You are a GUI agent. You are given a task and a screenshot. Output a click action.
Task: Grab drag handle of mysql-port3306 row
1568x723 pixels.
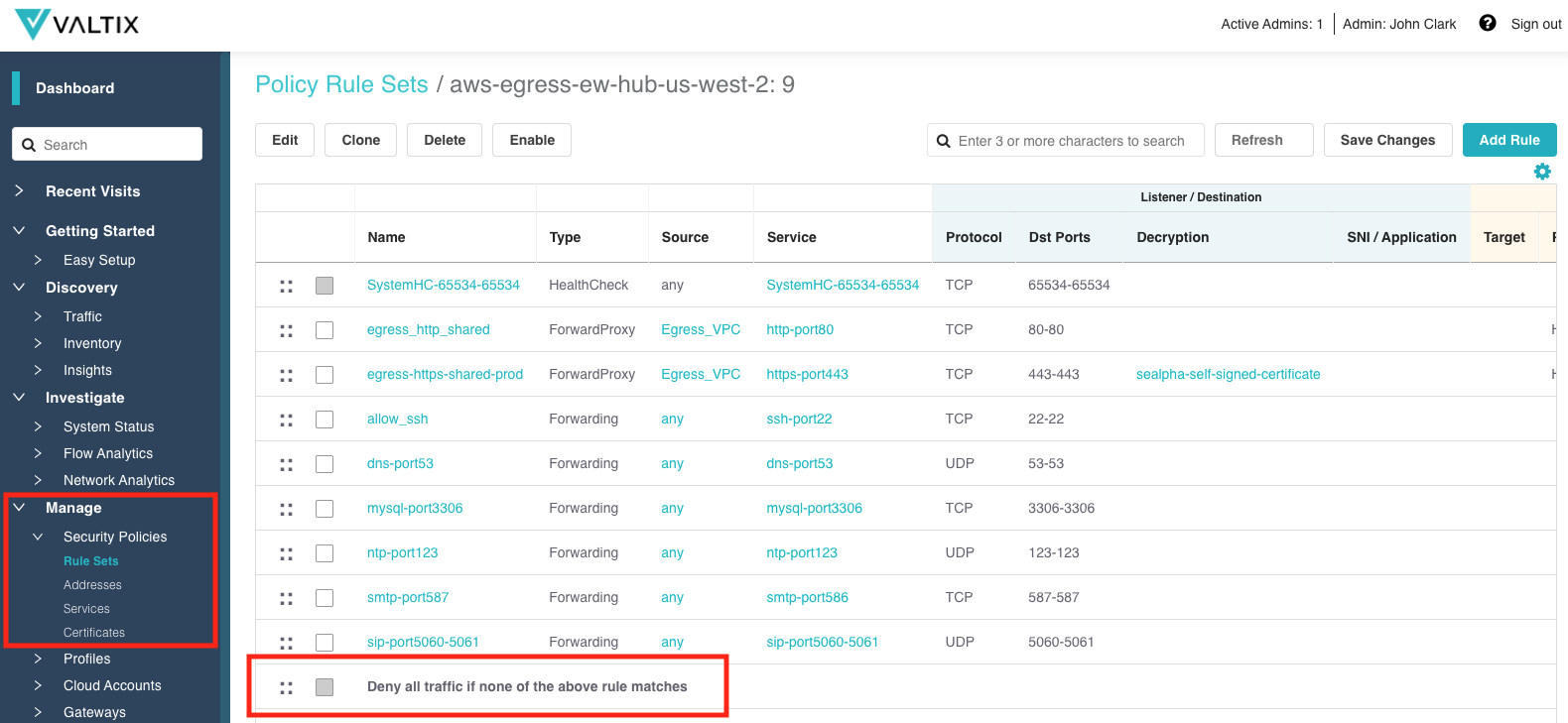[x=286, y=509]
